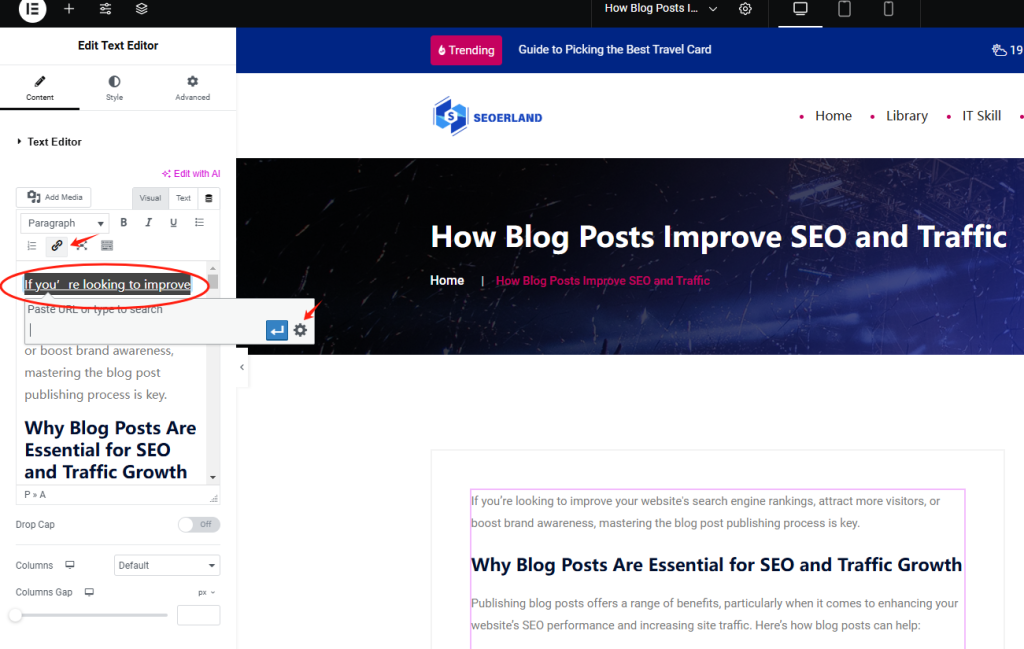Image resolution: width=1024 pixels, height=649 pixels.
Task: Click the Edit with AI link
Action: (190, 172)
